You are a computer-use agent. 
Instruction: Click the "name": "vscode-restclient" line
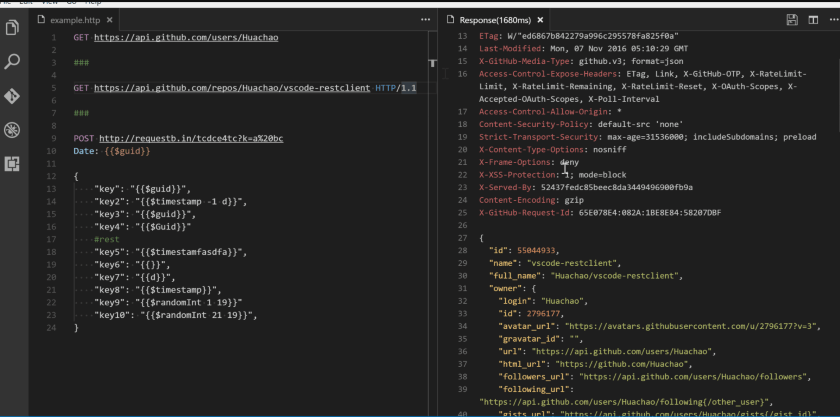point(555,263)
